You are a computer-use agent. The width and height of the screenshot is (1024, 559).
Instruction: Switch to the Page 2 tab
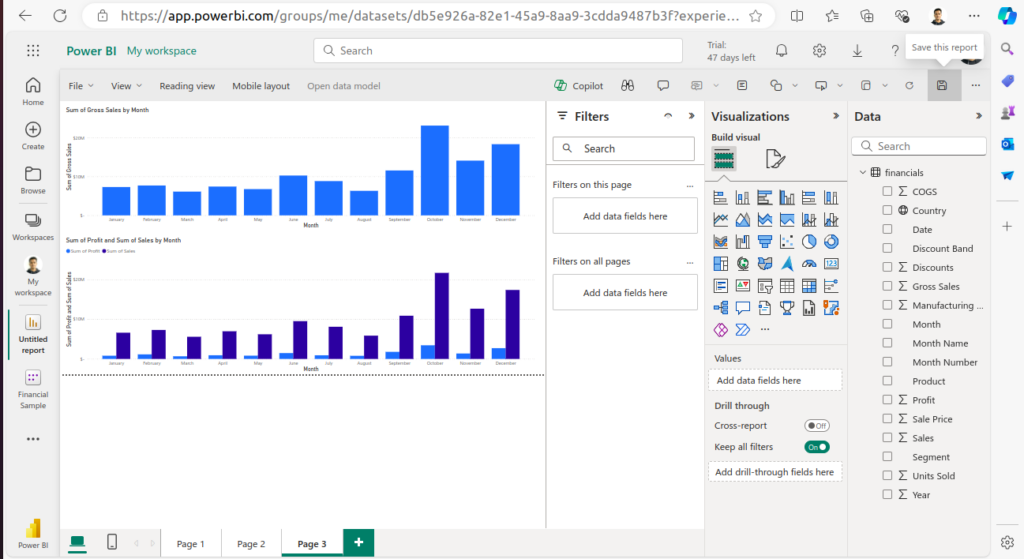(x=251, y=544)
